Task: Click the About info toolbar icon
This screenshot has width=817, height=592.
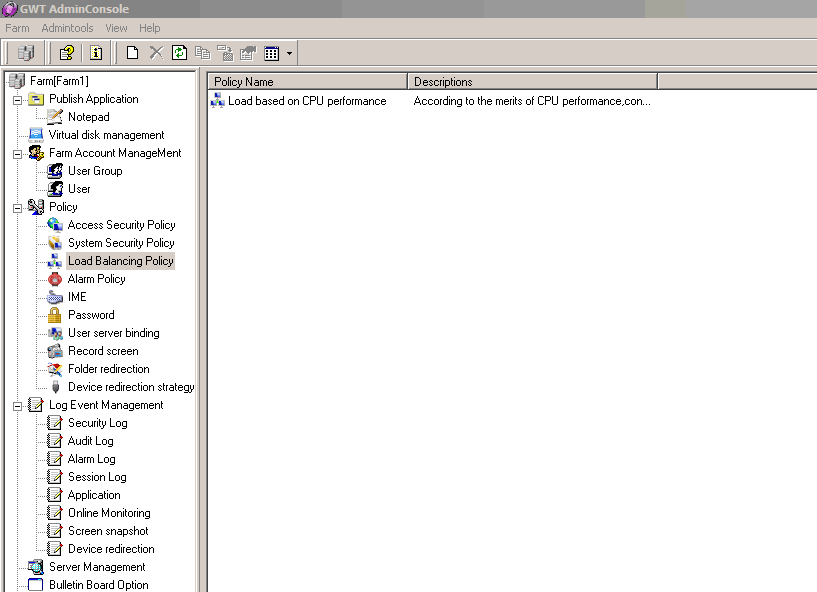Action: (96, 53)
